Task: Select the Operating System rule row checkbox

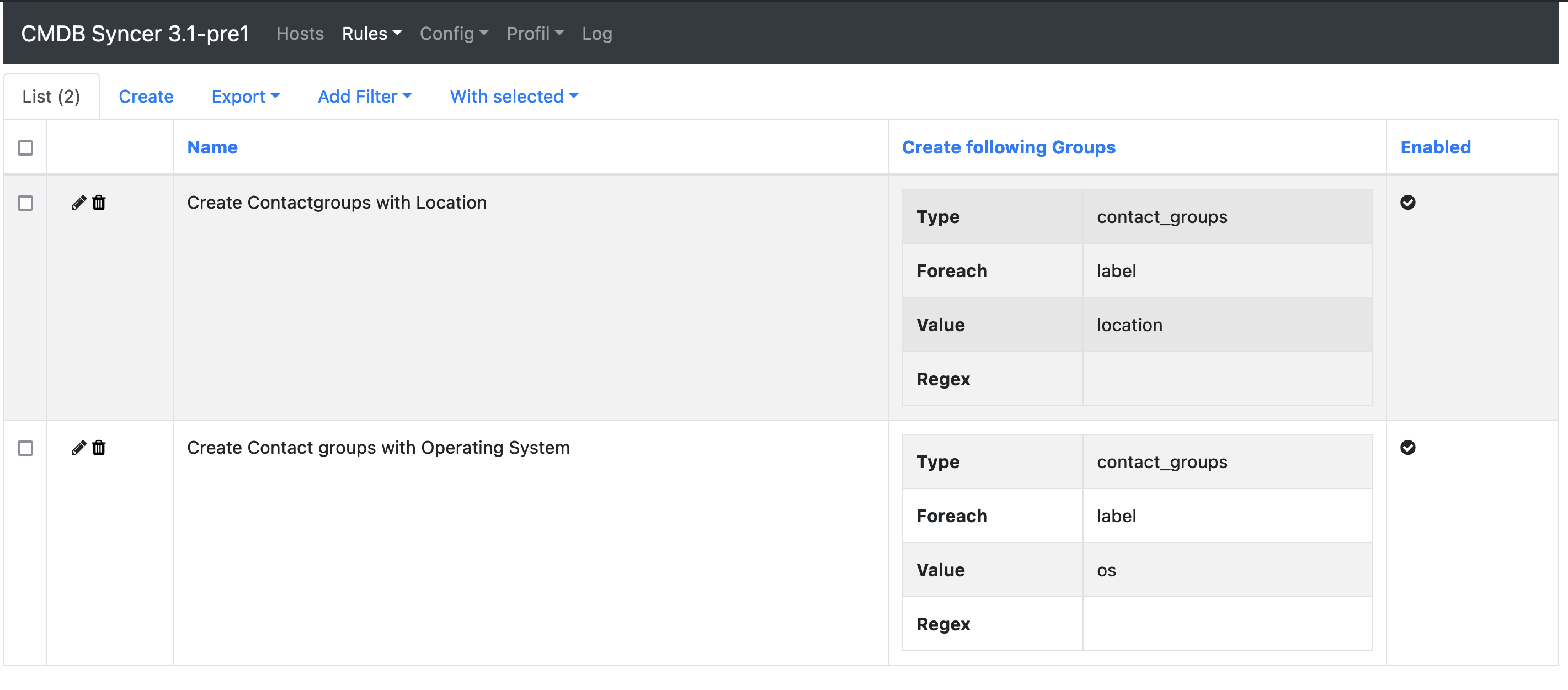Action: coord(25,449)
